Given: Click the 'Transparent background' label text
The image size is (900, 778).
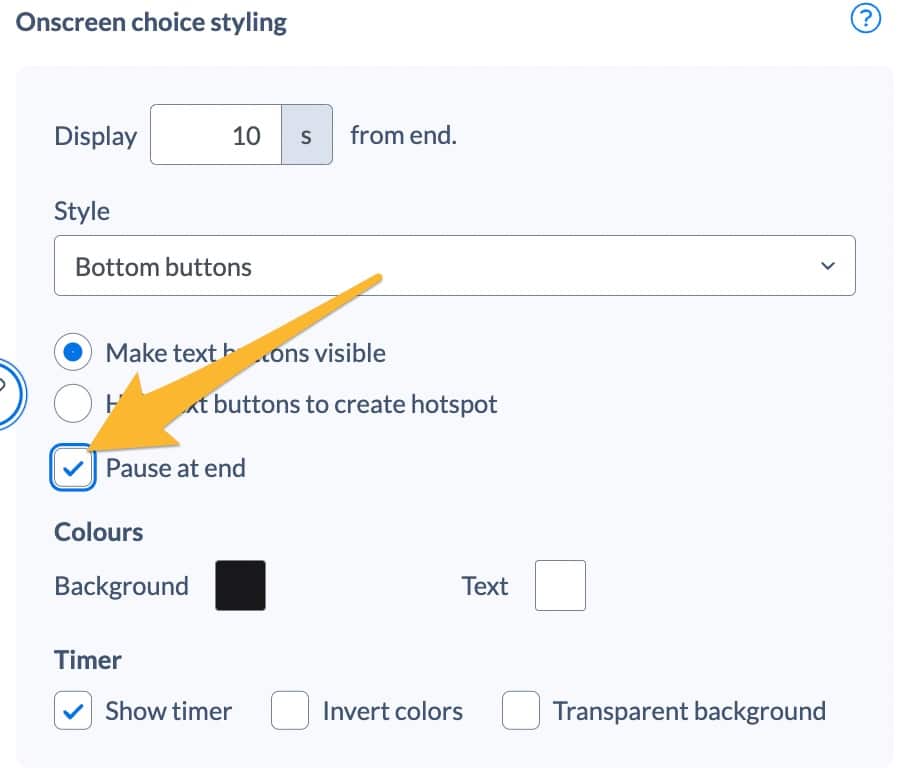Looking at the screenshot, I should coord(689,711).
